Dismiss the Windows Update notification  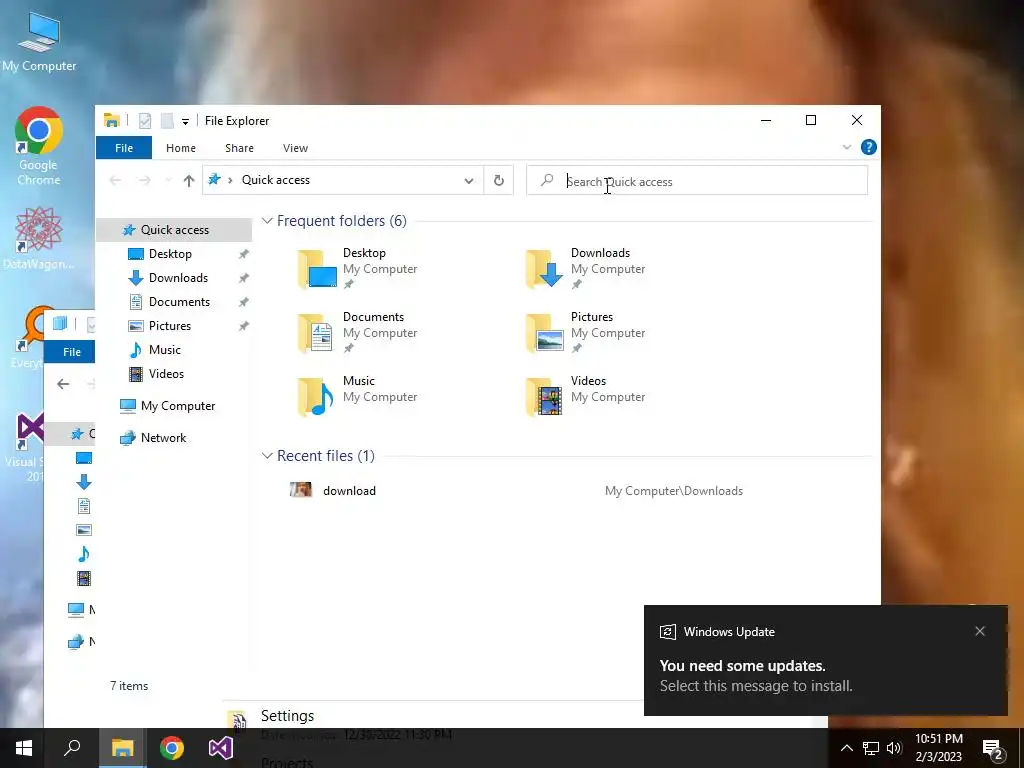(x=980, y=631)
